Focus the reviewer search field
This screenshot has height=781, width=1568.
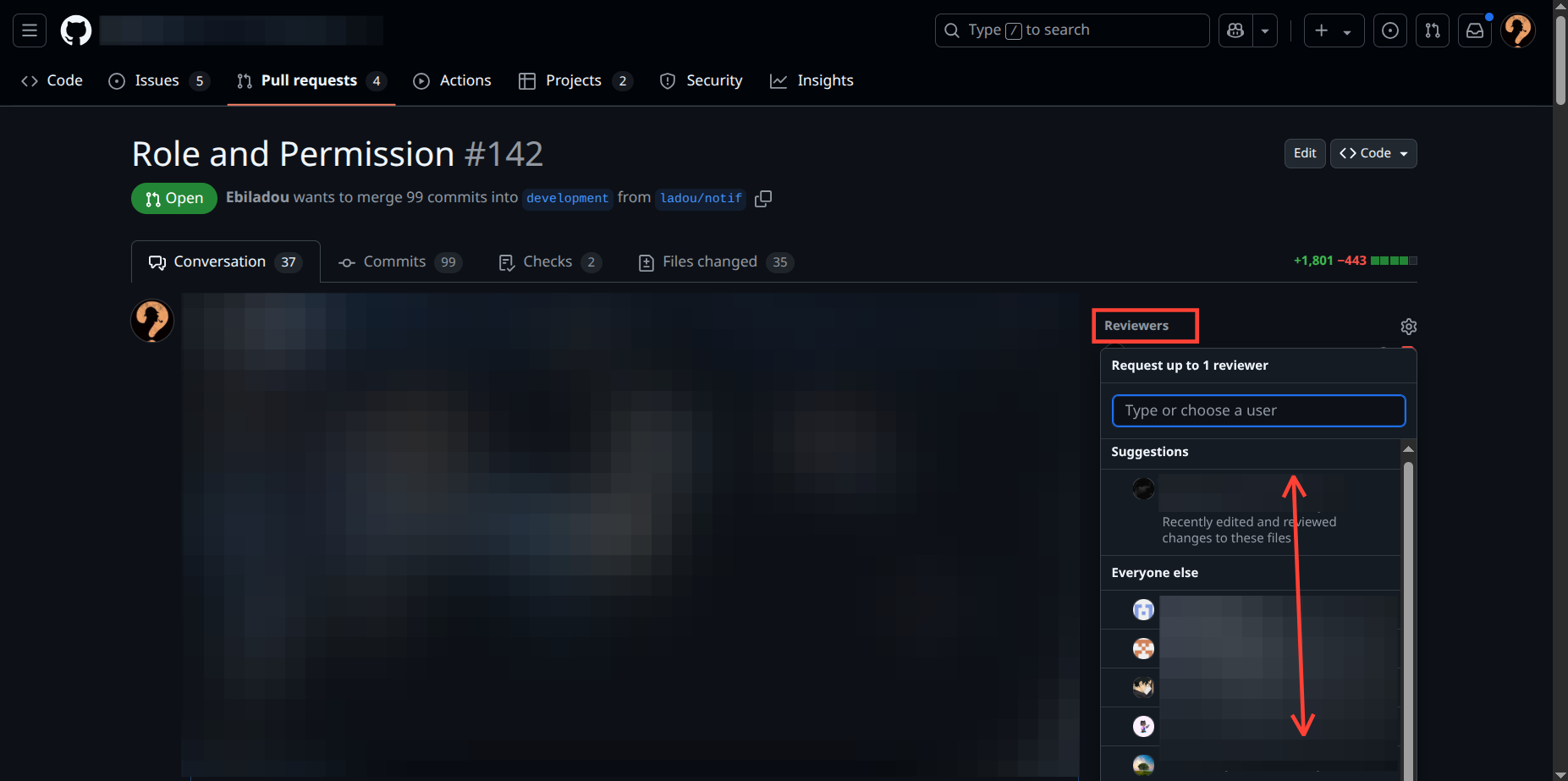1258,410
